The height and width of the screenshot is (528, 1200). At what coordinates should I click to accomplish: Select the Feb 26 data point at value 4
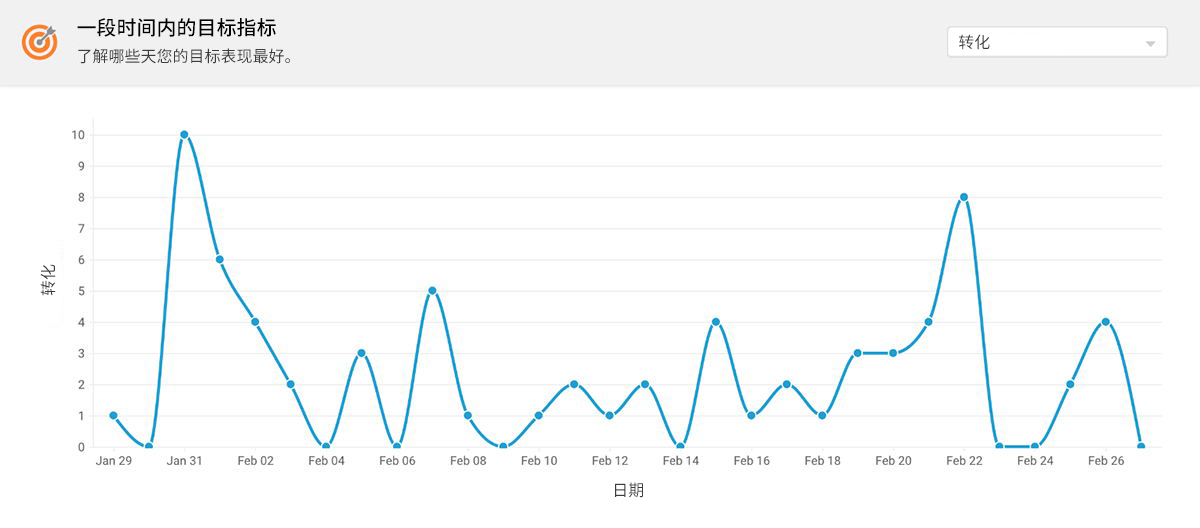1106,322
